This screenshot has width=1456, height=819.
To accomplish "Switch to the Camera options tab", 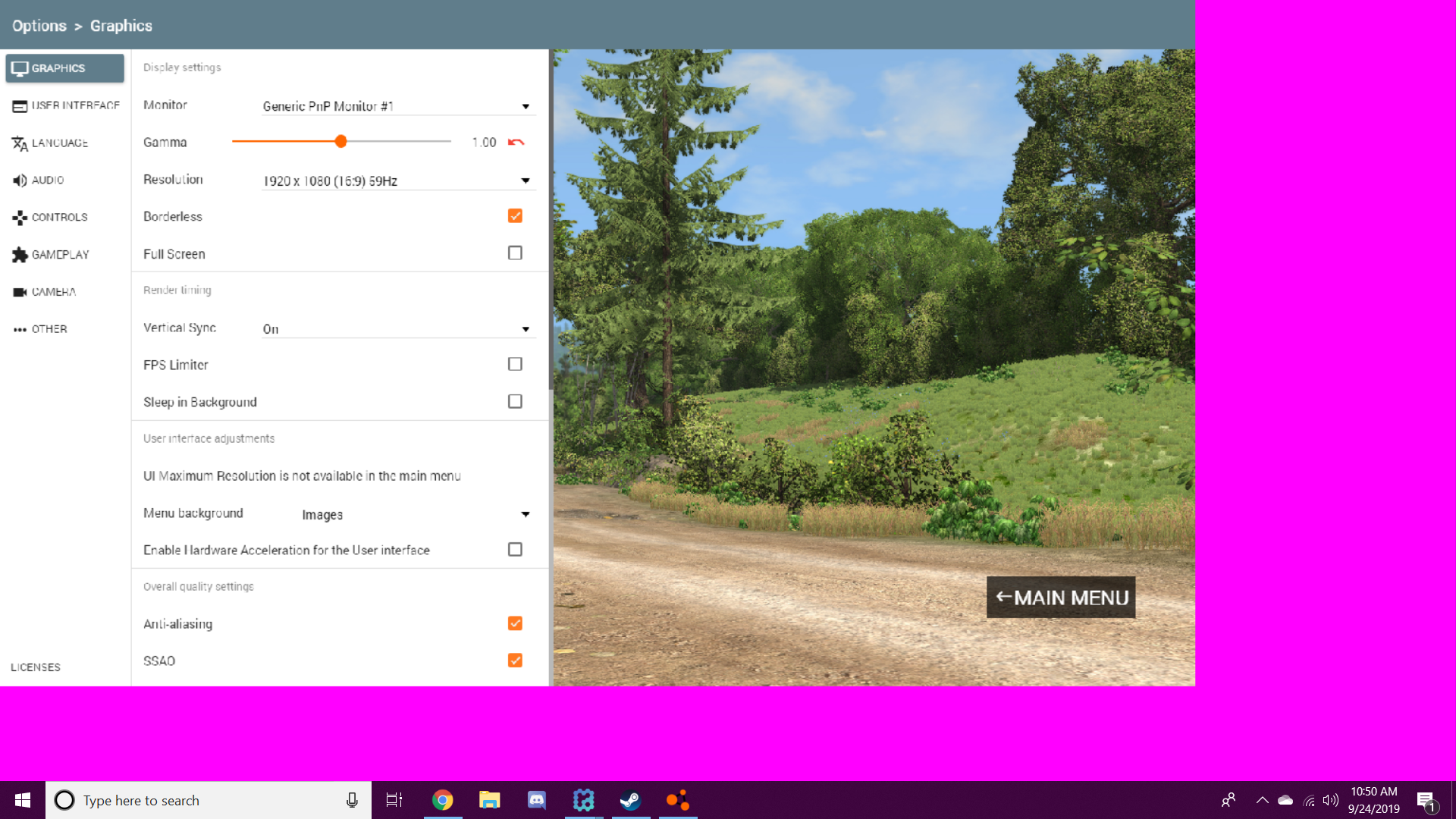I will pyautogui.click(x=65, y=291).
